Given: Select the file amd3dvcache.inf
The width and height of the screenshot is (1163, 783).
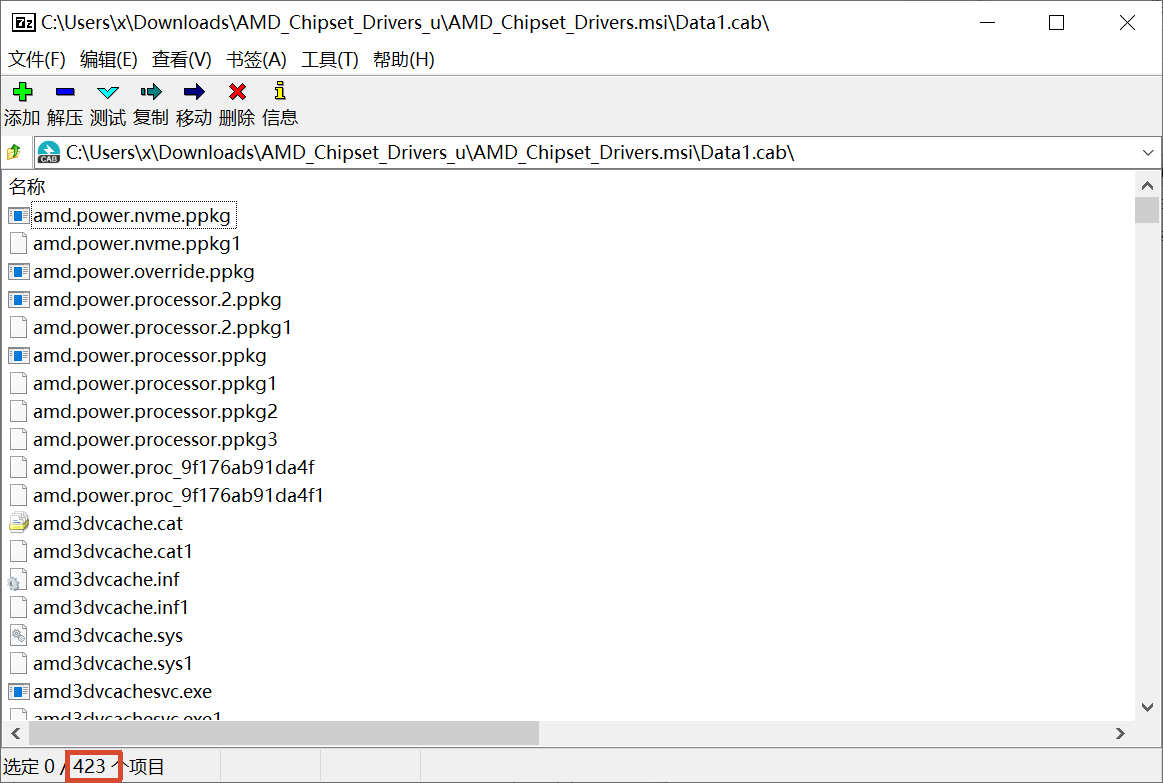Looking at the screenshot, I should tap(107, 580).
